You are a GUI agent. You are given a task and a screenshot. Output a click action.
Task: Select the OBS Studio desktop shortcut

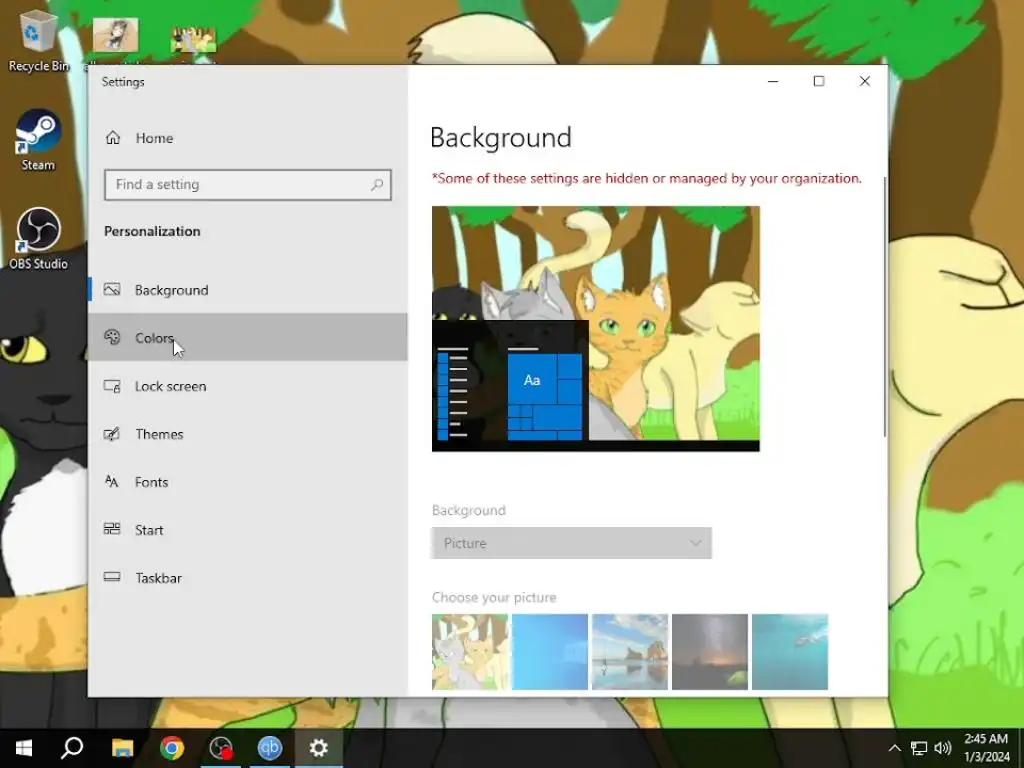point(38,239)
